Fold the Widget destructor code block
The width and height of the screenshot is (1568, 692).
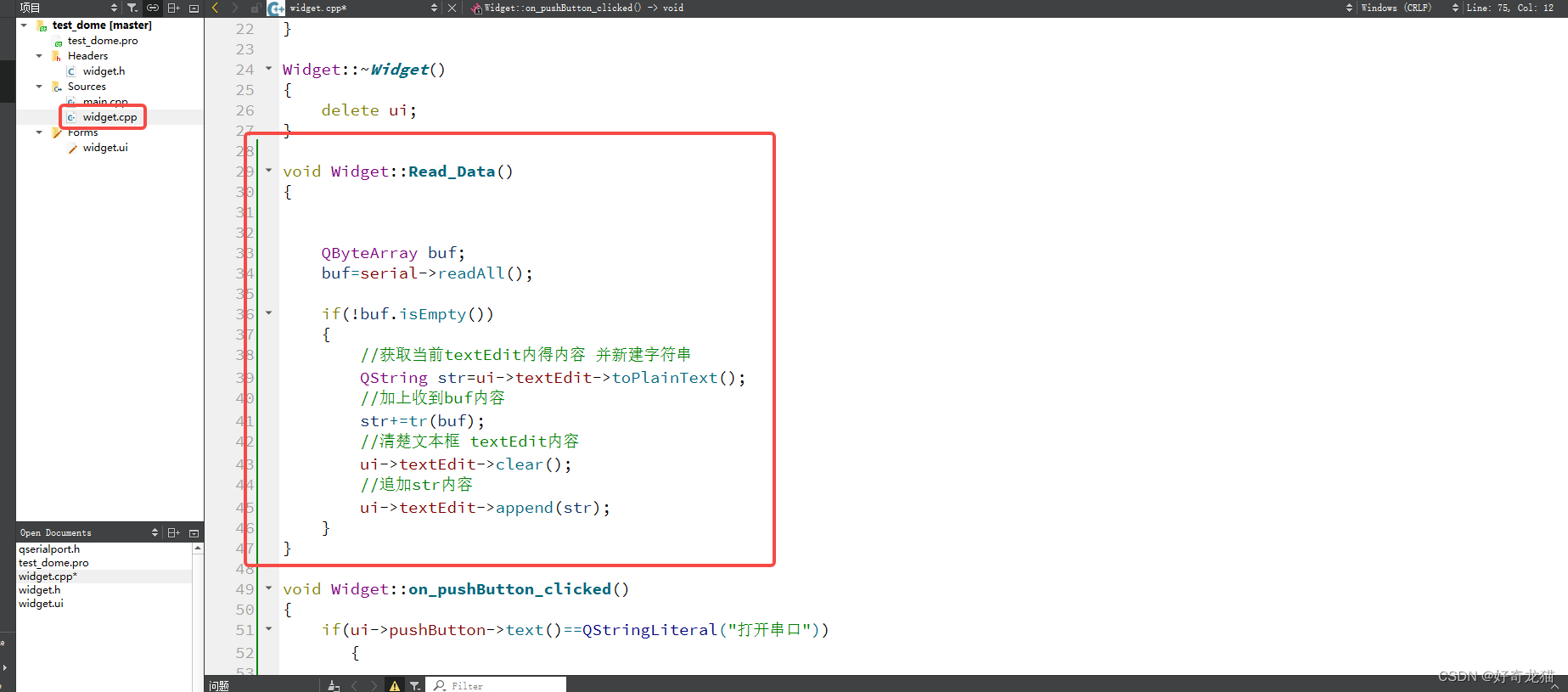(x=269, y=69)
